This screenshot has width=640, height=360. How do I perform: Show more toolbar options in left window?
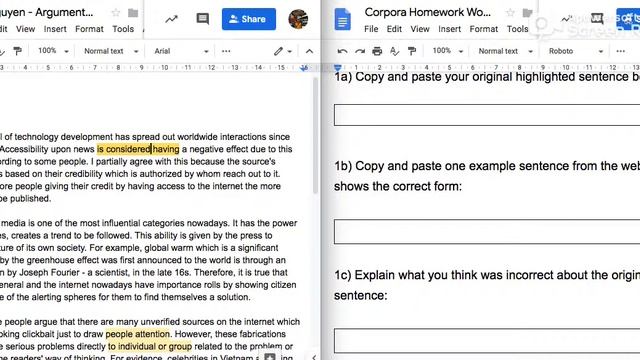[226, 51]
